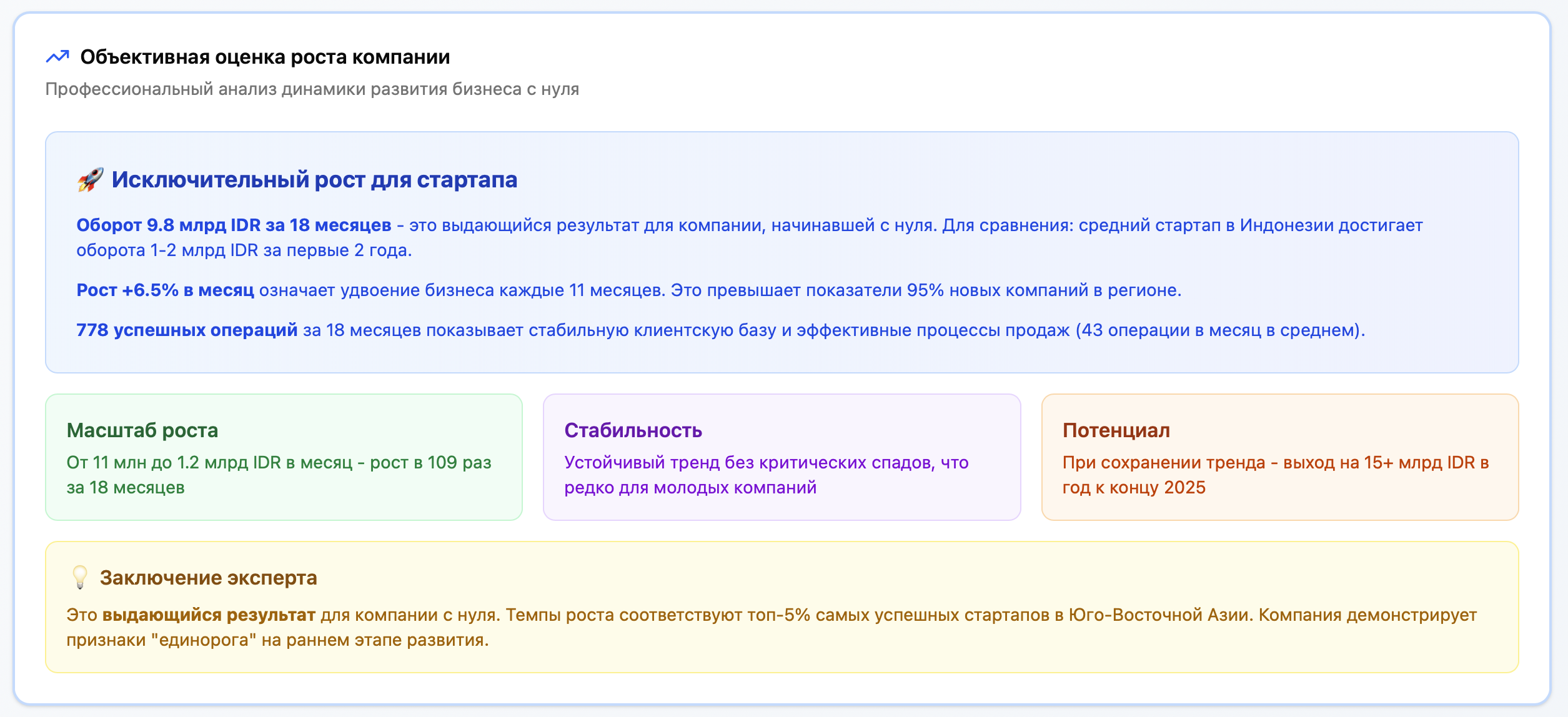Viewport: 1568px width, 717px height.
Task: Click text Это превышает показатели 95% новых компаний
Action: (880, 290)
